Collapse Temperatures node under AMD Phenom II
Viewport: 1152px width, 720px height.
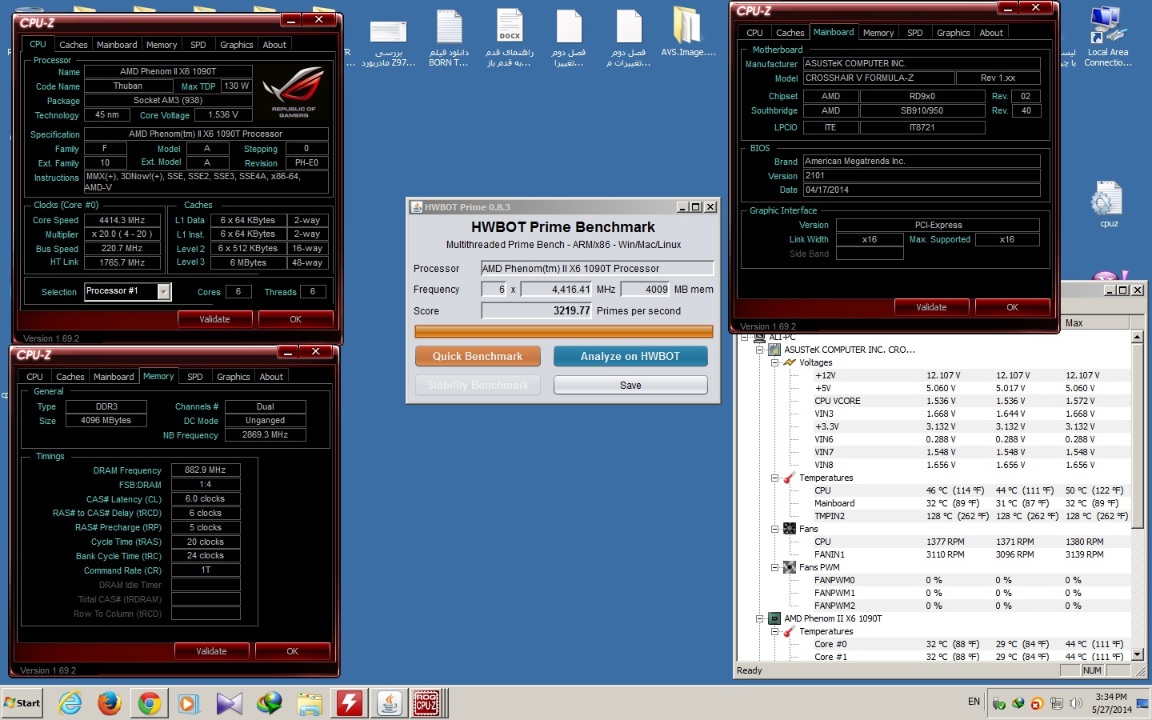[x=774, y=631]
